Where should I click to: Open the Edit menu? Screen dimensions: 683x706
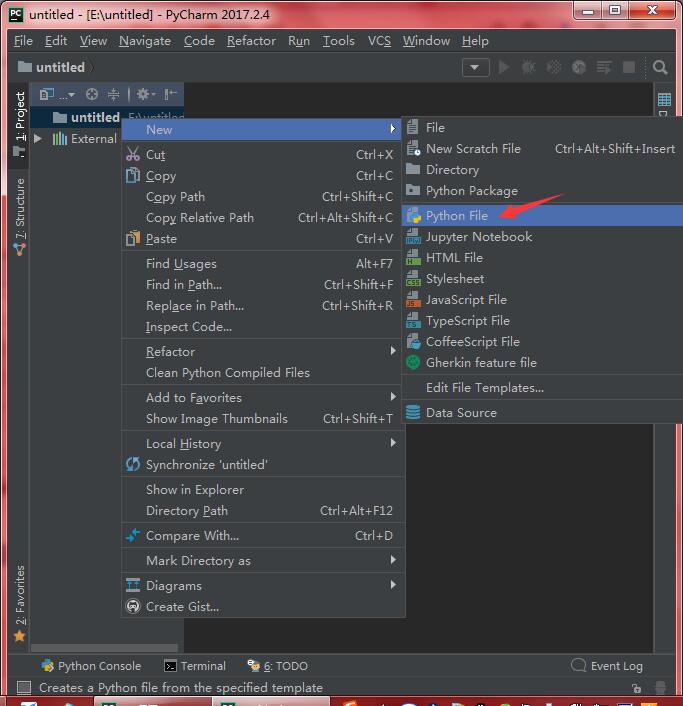[x=56, y=41]
